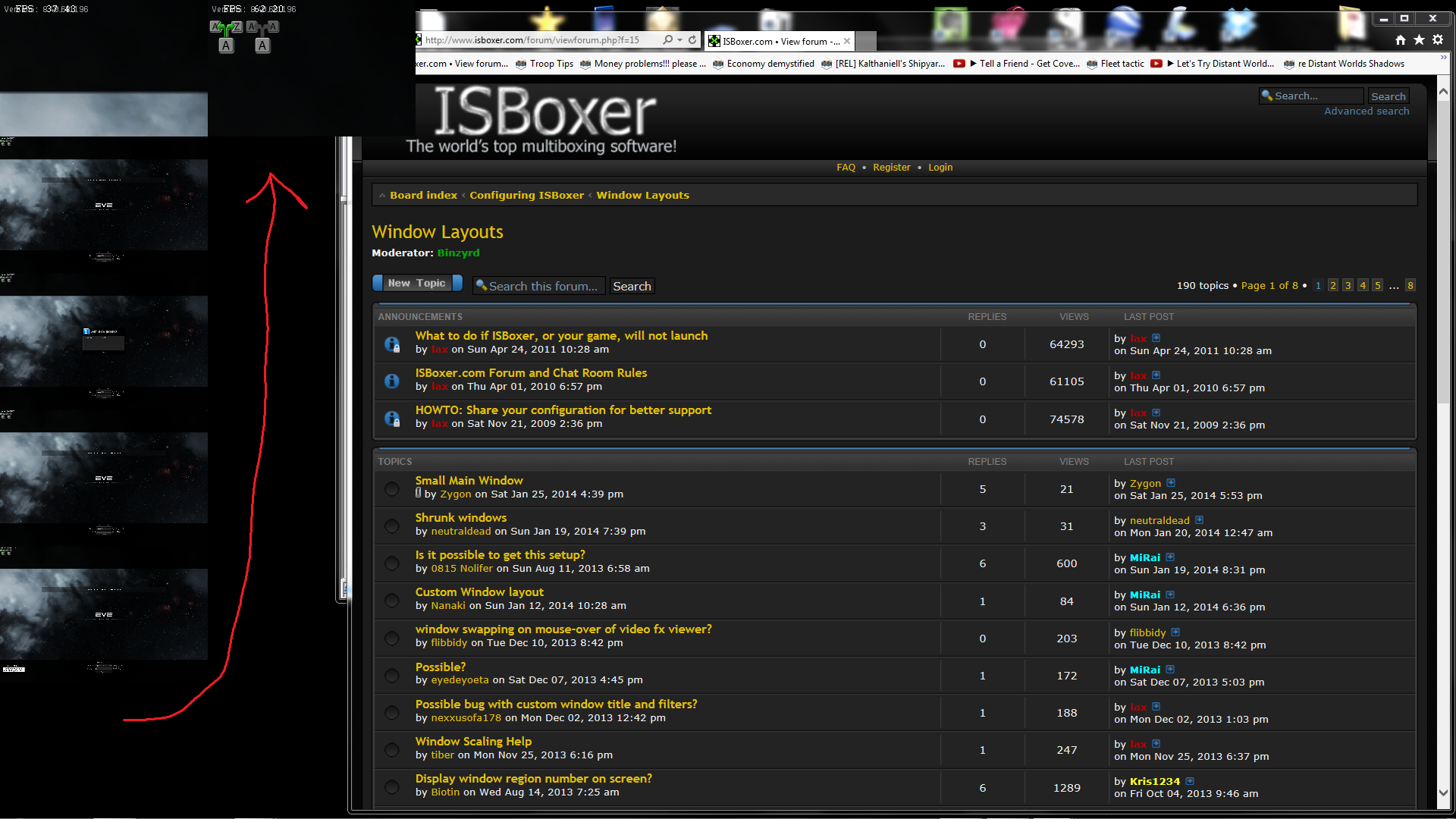Open the Kalthaniell's Shipyard bookmark
This screenshot has width=1456, height=819.
[x=883, y=64]
